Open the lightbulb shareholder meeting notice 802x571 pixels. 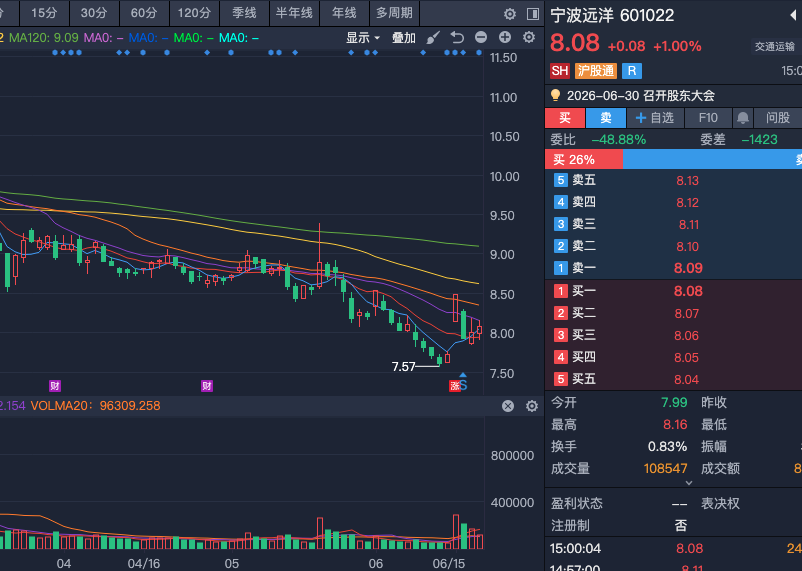[555, 95]
